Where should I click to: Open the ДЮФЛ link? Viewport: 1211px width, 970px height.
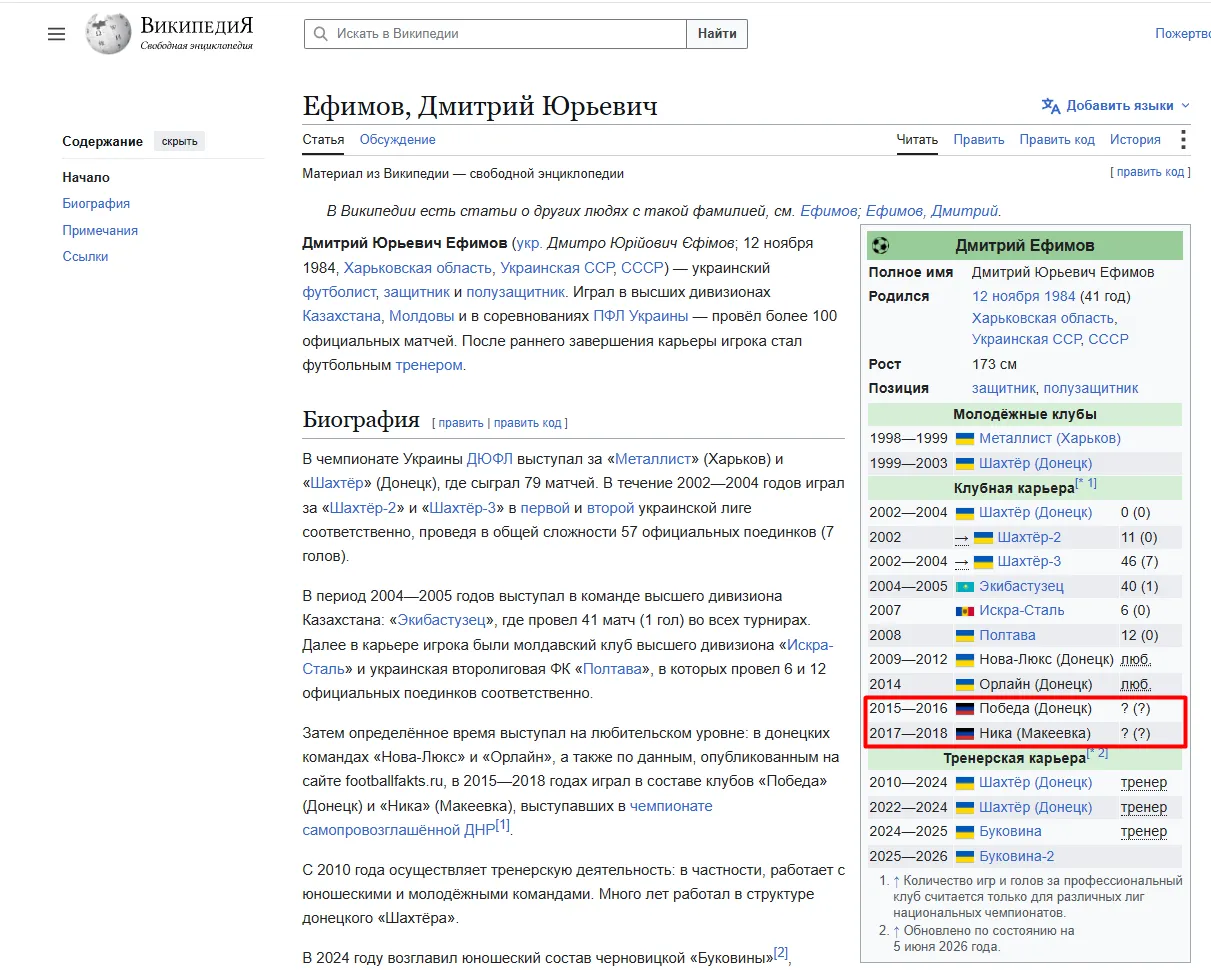[490, 459]
